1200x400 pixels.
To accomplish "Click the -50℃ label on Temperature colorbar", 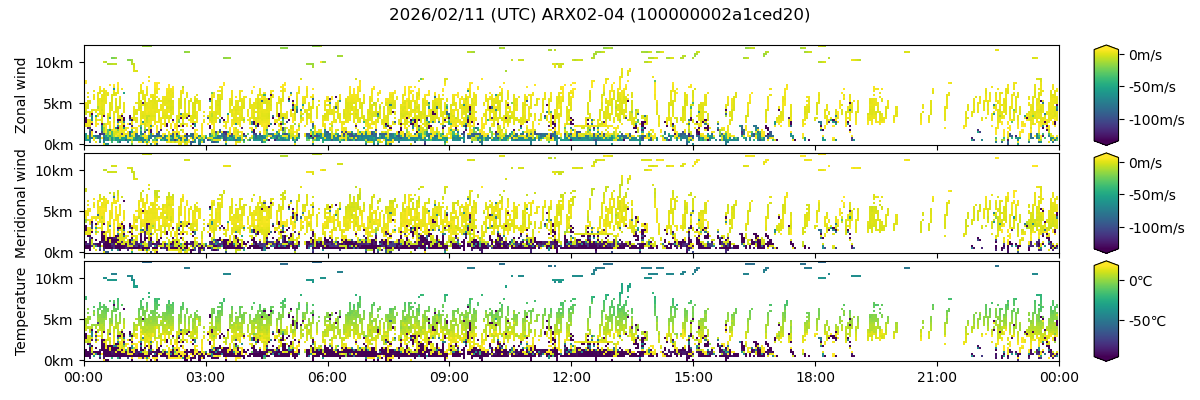I will [1148, 322].
